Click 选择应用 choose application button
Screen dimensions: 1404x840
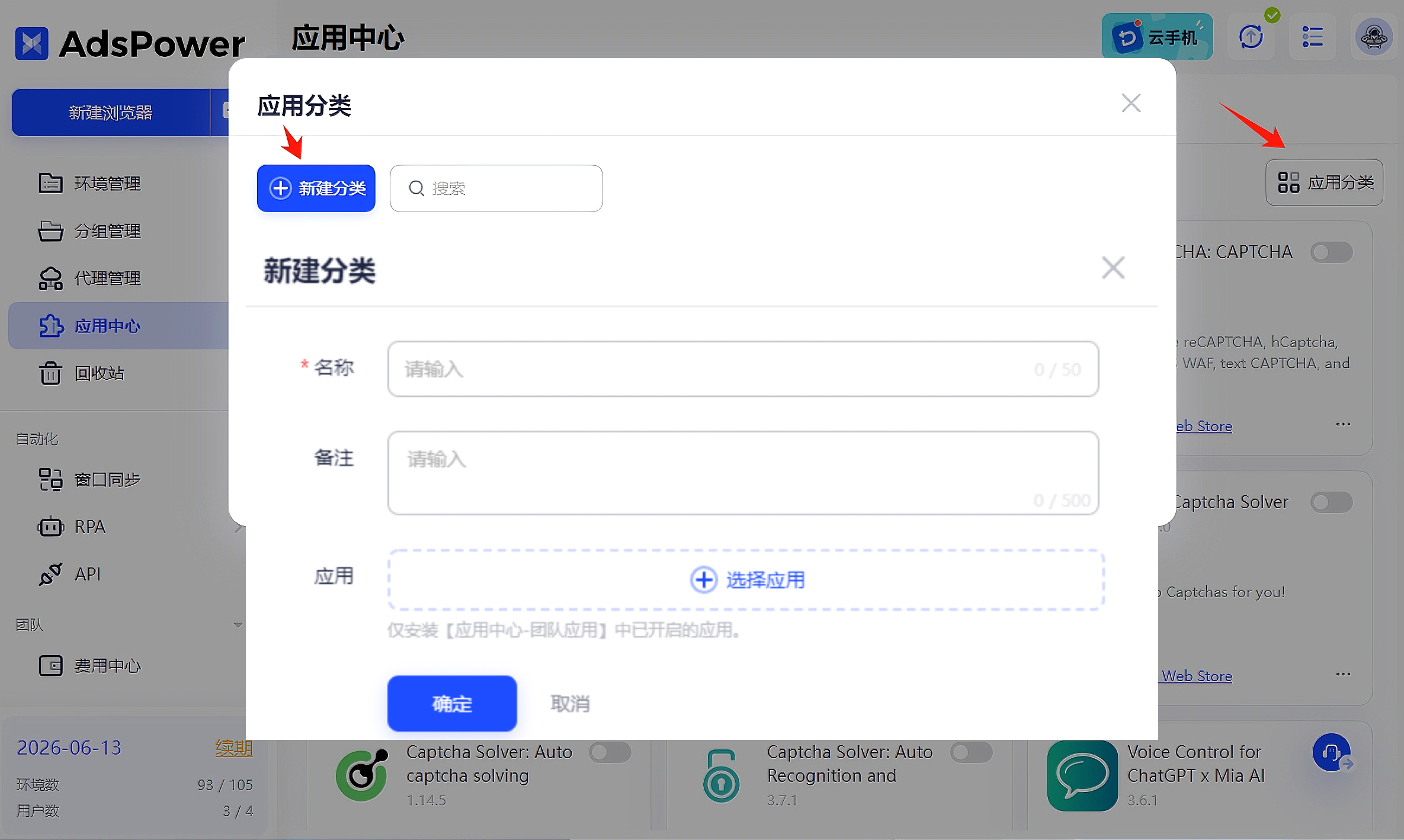click(747, 580)
